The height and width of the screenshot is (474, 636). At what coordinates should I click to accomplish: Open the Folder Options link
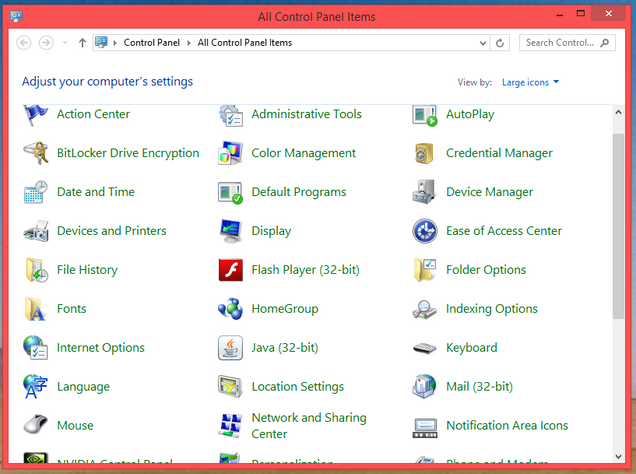(x=486, y=270)
